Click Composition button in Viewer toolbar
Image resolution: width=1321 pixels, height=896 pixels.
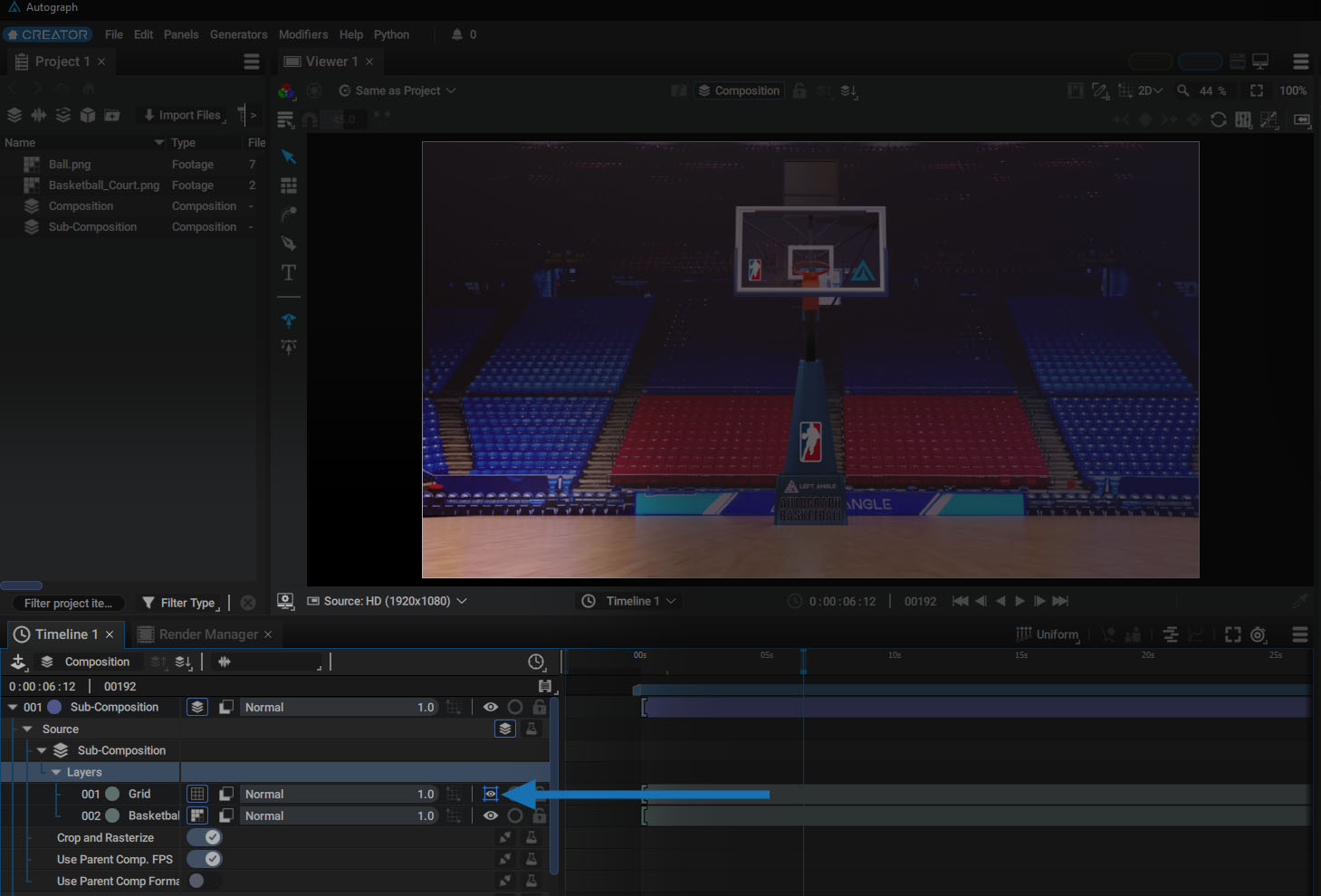(x=739, y=91)
